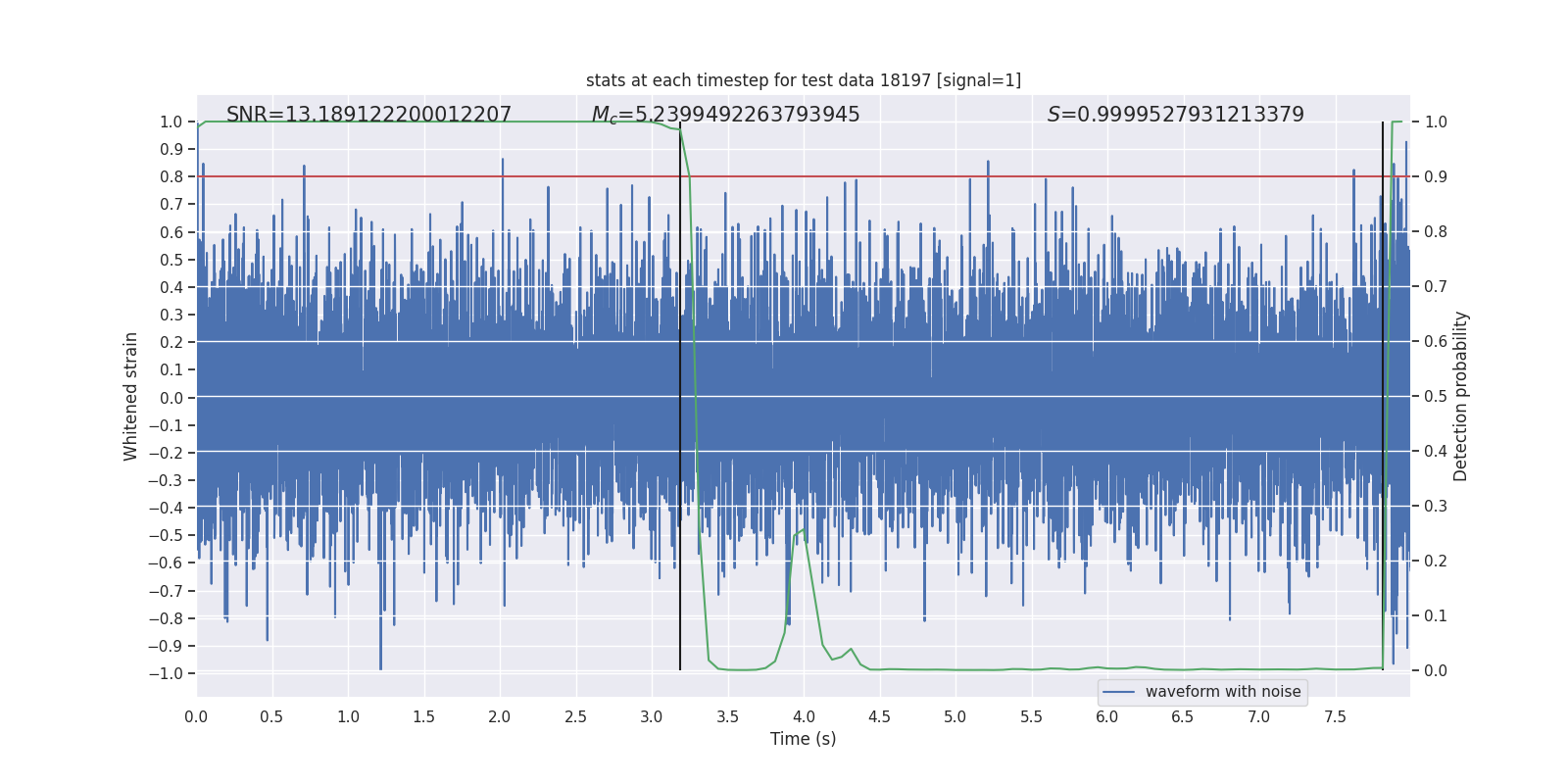Viewport: 1568px width, 784px height.
Task: Click the 1.0 tick on the Whitened strain axis
Action: tap(171, 122)
